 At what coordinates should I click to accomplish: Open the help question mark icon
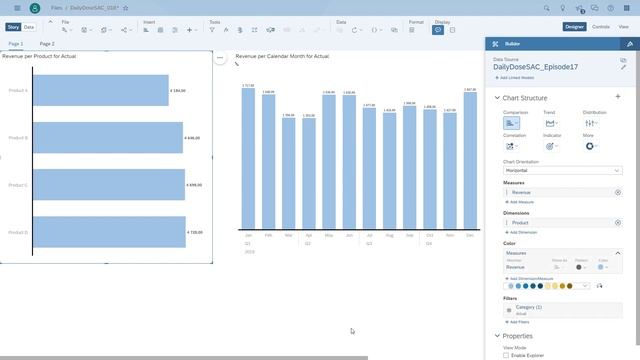pyautogui.click(x=611, y=8)
